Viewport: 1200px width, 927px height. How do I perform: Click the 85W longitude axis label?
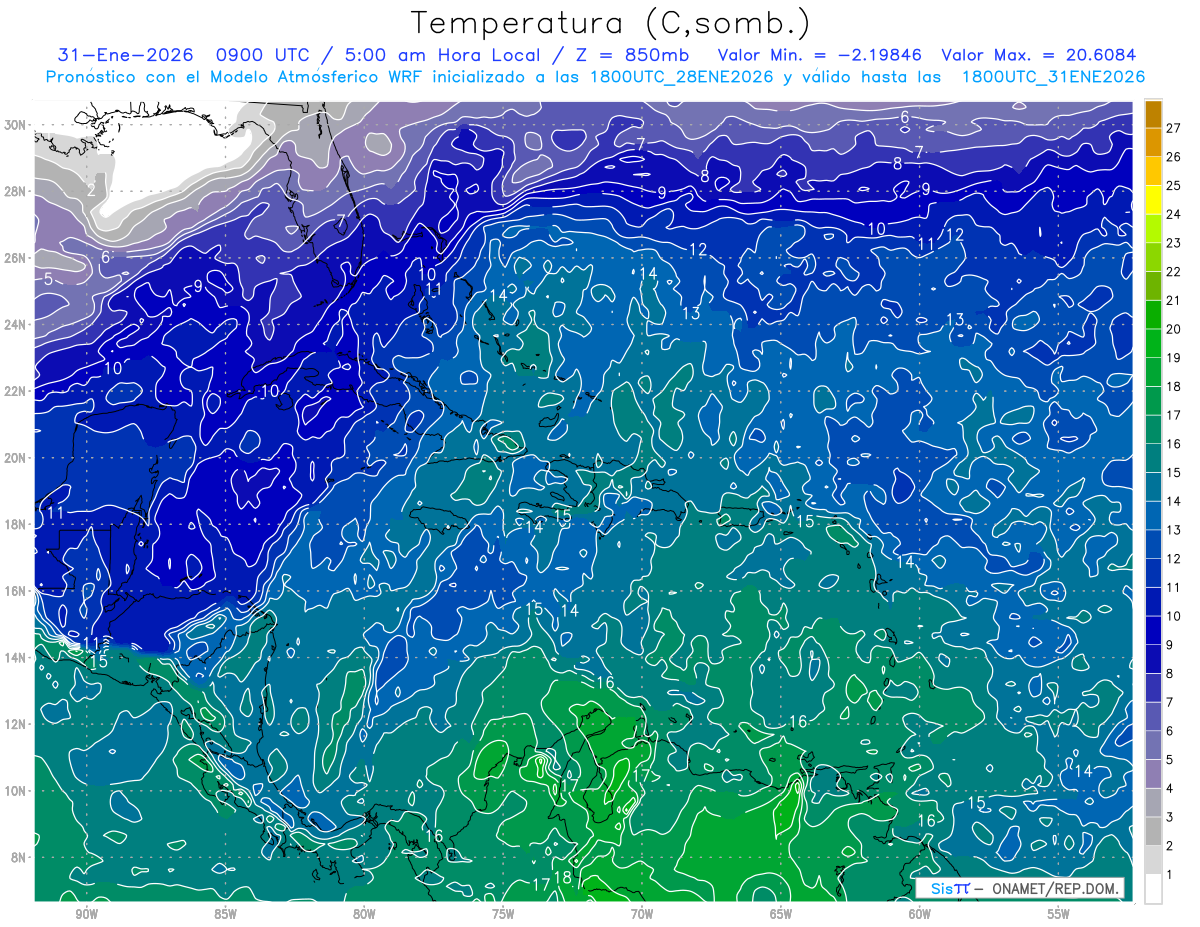225,915
